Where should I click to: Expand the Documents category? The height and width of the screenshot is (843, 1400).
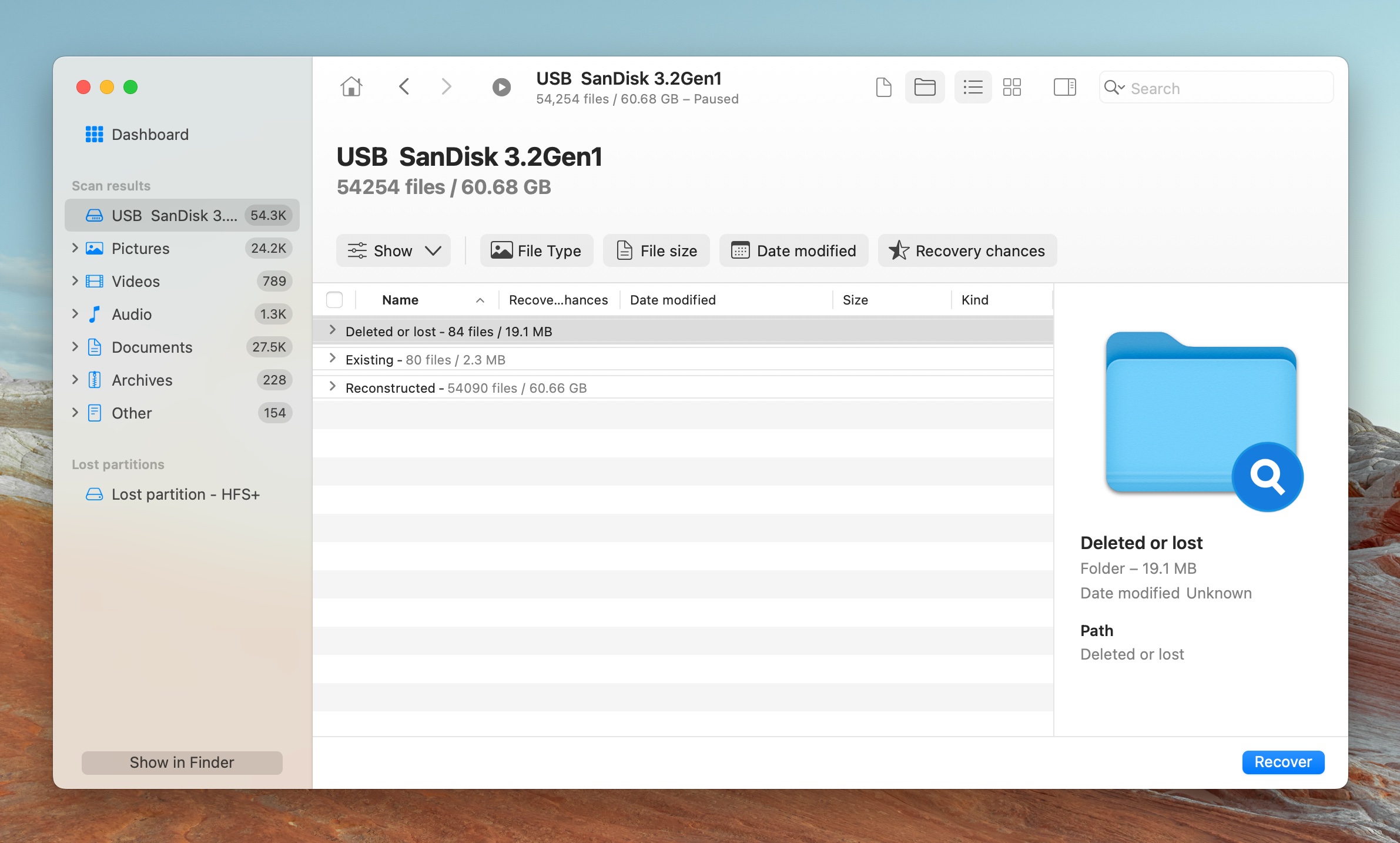pyautogui.click(x=75, y=347)
